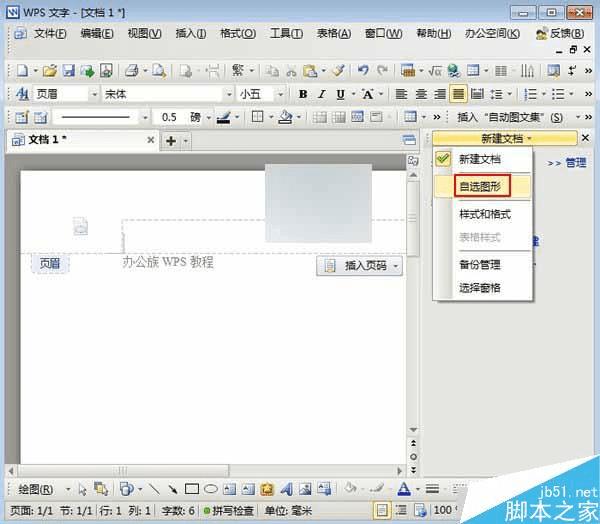This screenshot has height=524, width=600.
Task: Open the 插入(I) menu
Action: [191, 34]
